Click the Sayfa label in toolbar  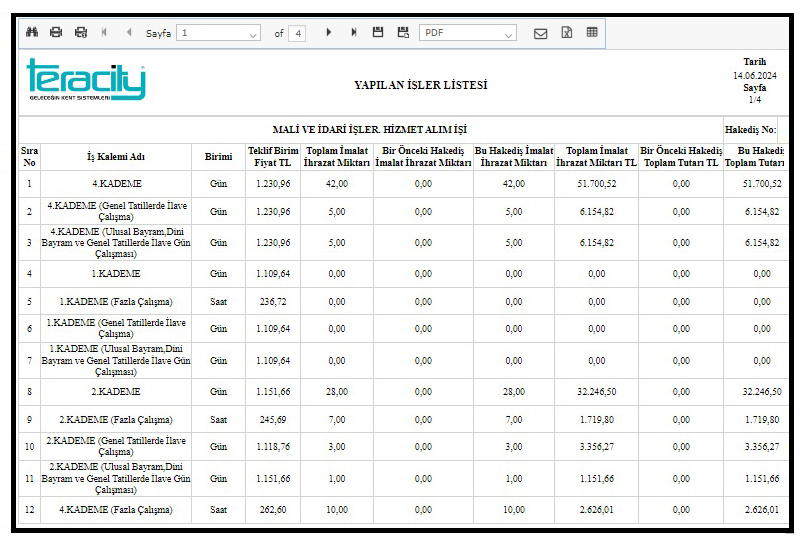[158, 33]
